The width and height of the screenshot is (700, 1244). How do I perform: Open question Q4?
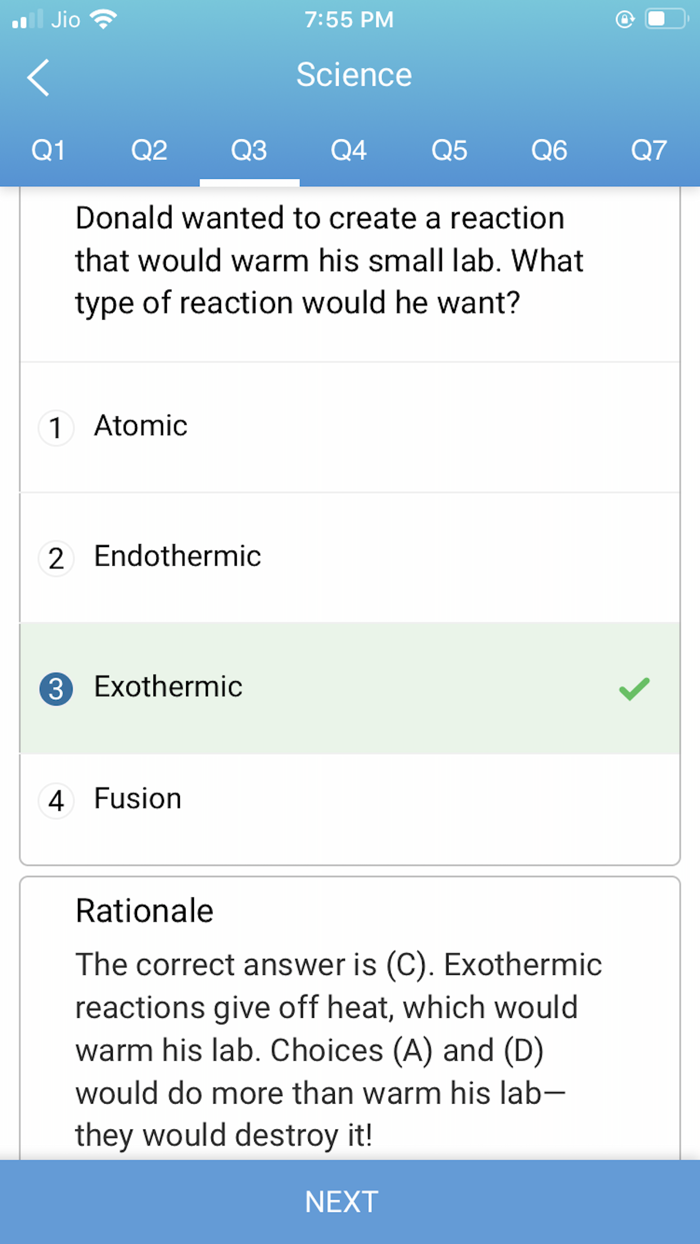pos(348,150)
